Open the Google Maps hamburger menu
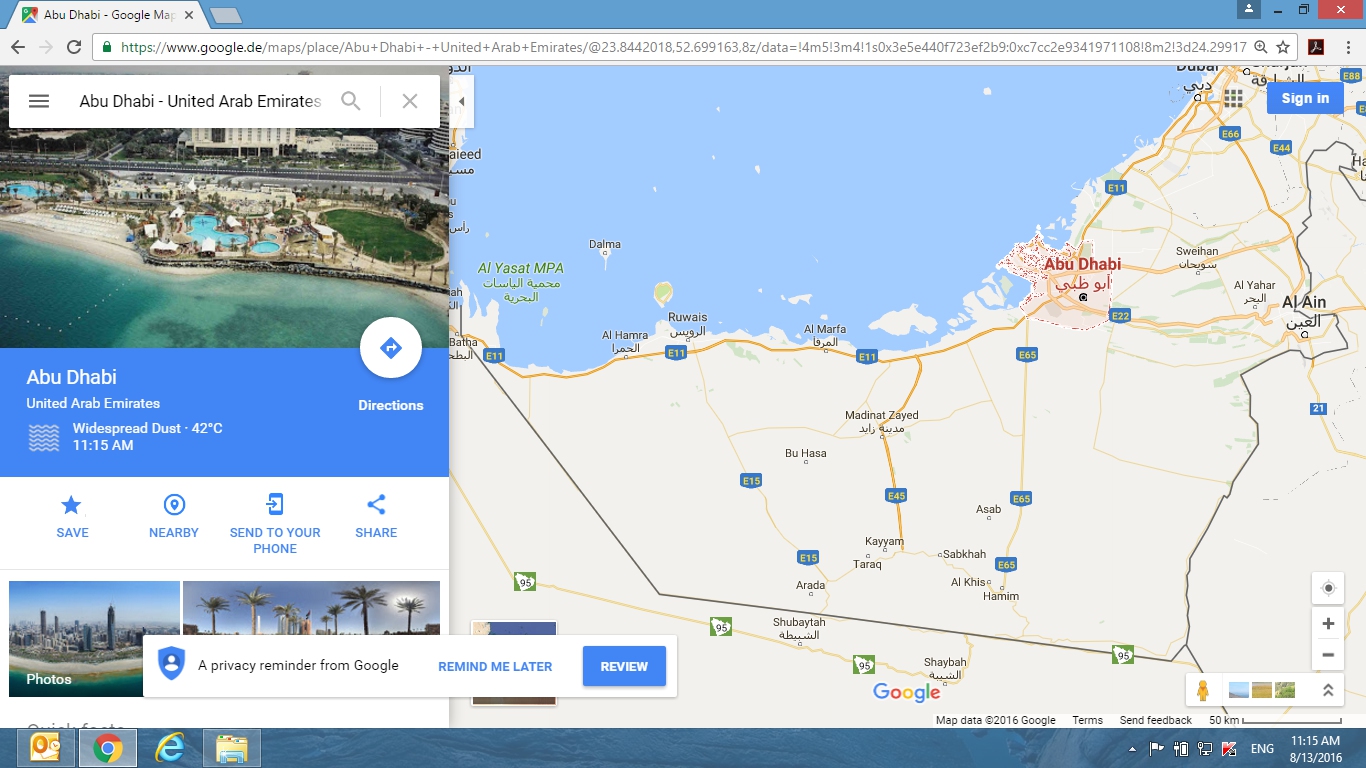 (x=39, y=101)
